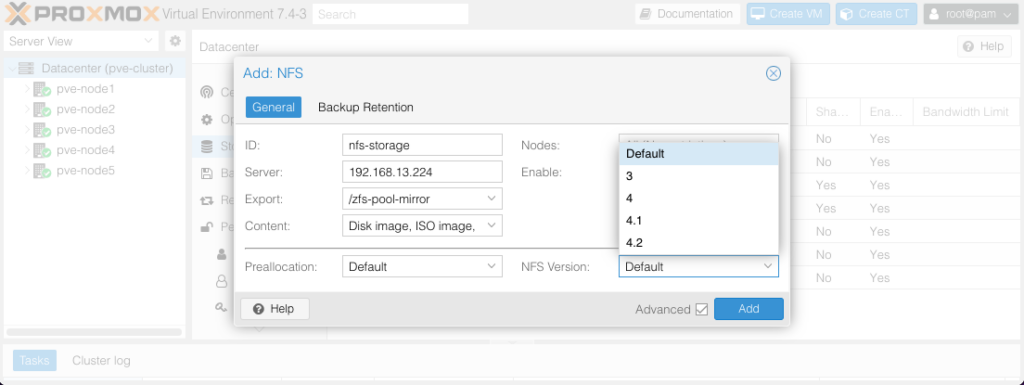This screenshot has height=385, width=1024.
Task: Click the Replication arrows icon in sidebar
Action: pyautogui.click(x=207, y=200)
